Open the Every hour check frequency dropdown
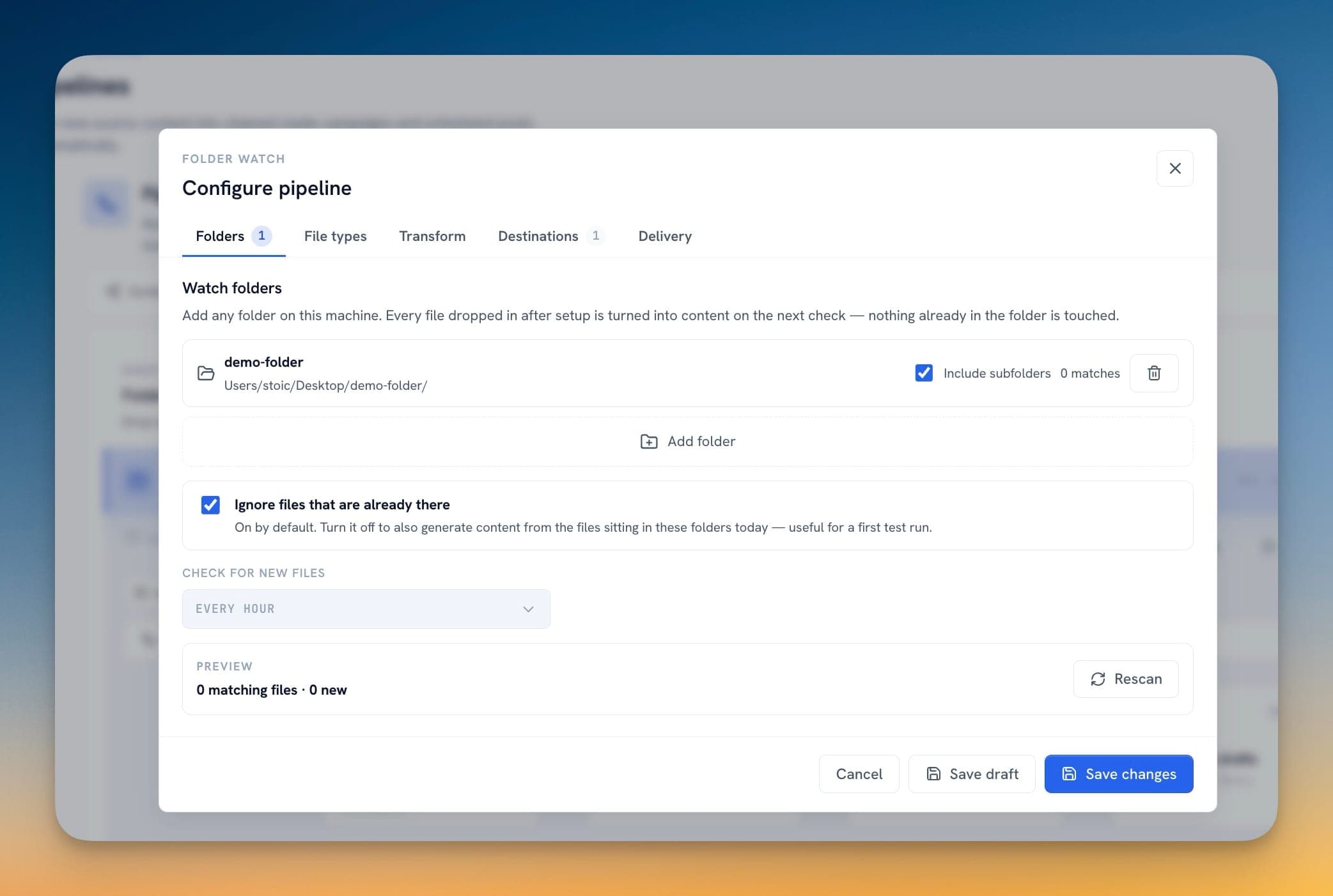This screenshot has height=896, width=1333. [366, 609]
